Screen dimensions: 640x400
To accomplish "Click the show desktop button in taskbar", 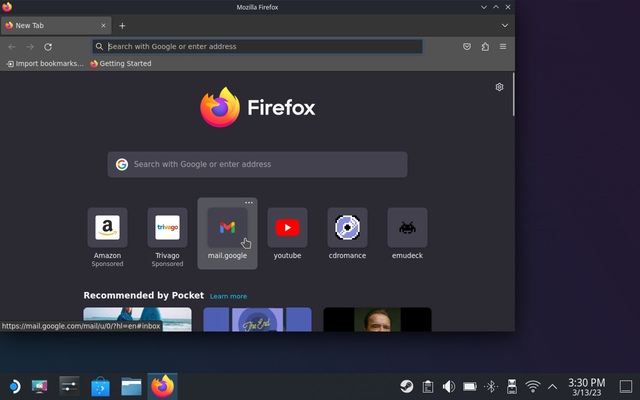I will [626, 386].
